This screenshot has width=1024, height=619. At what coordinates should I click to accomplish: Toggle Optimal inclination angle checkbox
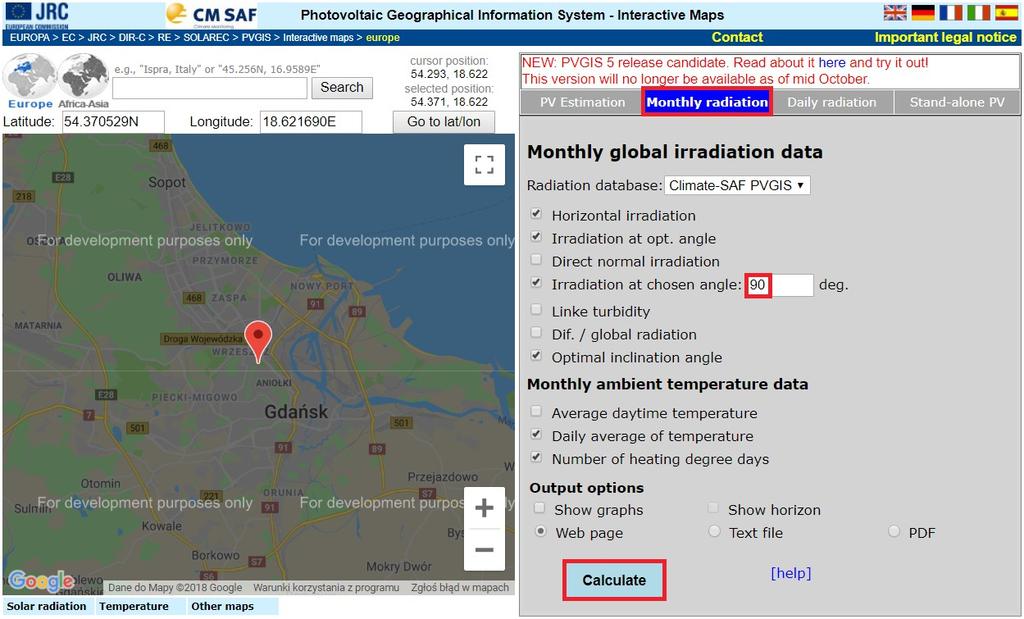pos(536,356)
